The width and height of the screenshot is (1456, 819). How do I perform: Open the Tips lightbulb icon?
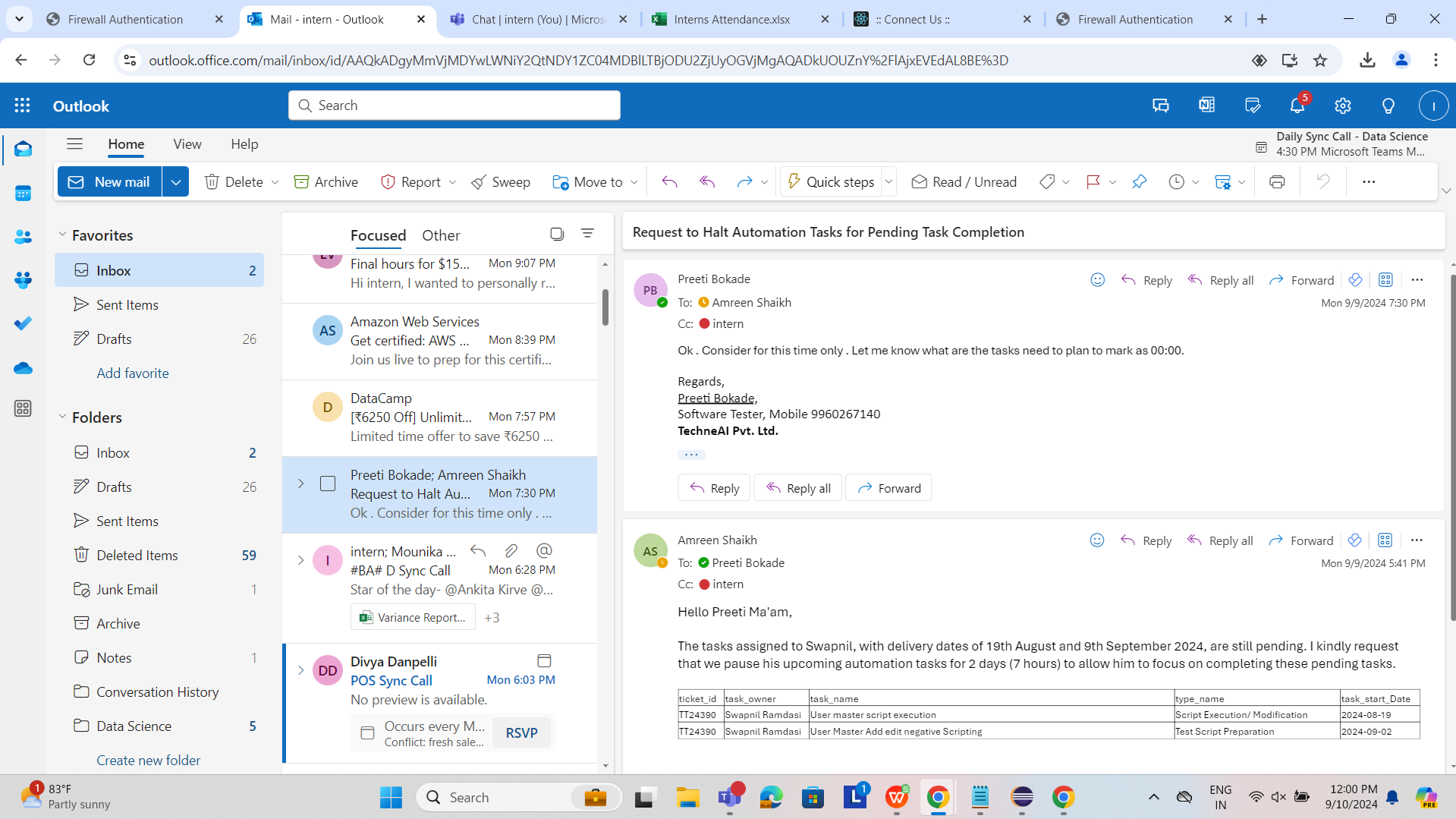pyautogui.click(x=1388, y=106)
